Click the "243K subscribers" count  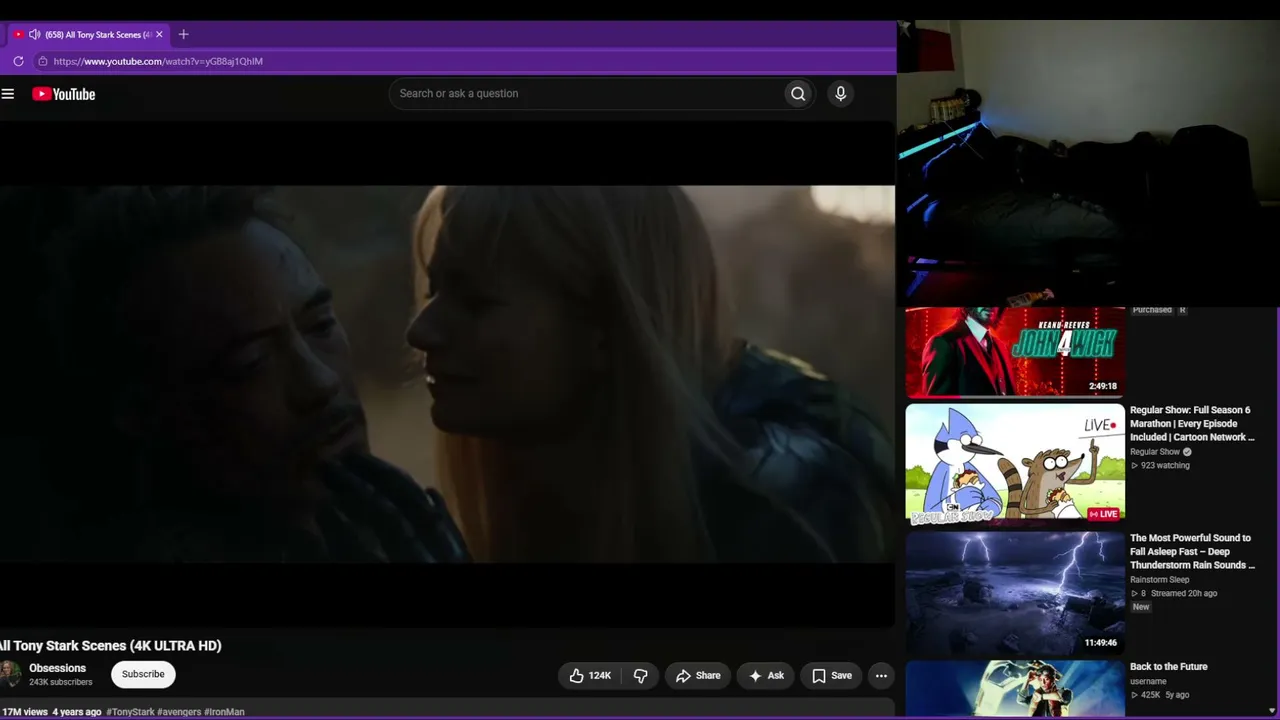60,682
